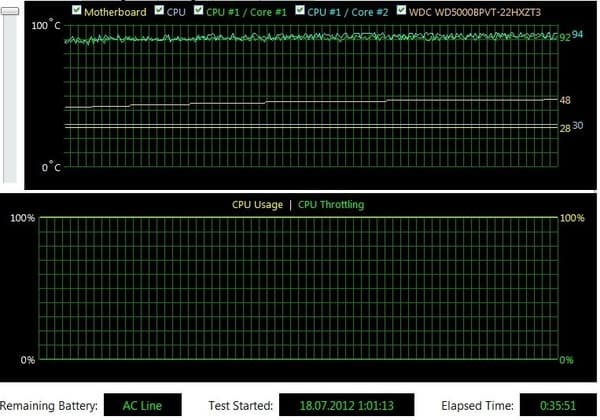Click inside the CPU usage graph area

[x=297, y=288]
